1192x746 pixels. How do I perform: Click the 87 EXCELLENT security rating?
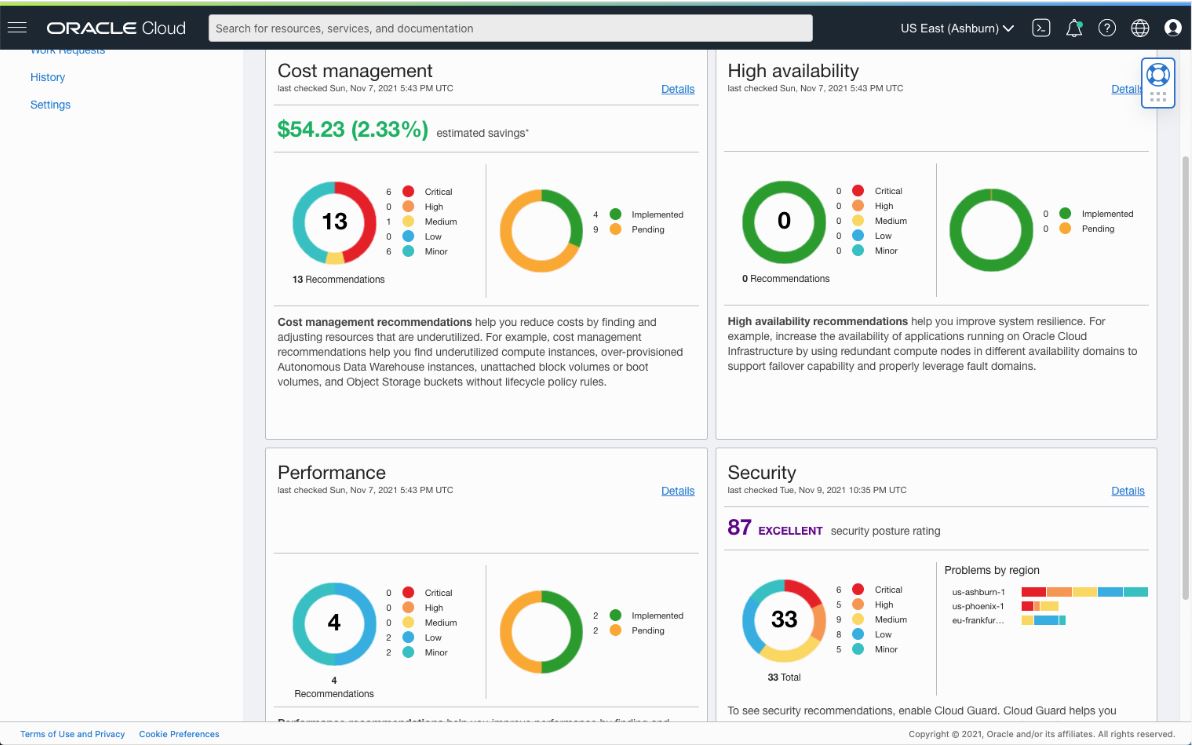tap(775, 528)
